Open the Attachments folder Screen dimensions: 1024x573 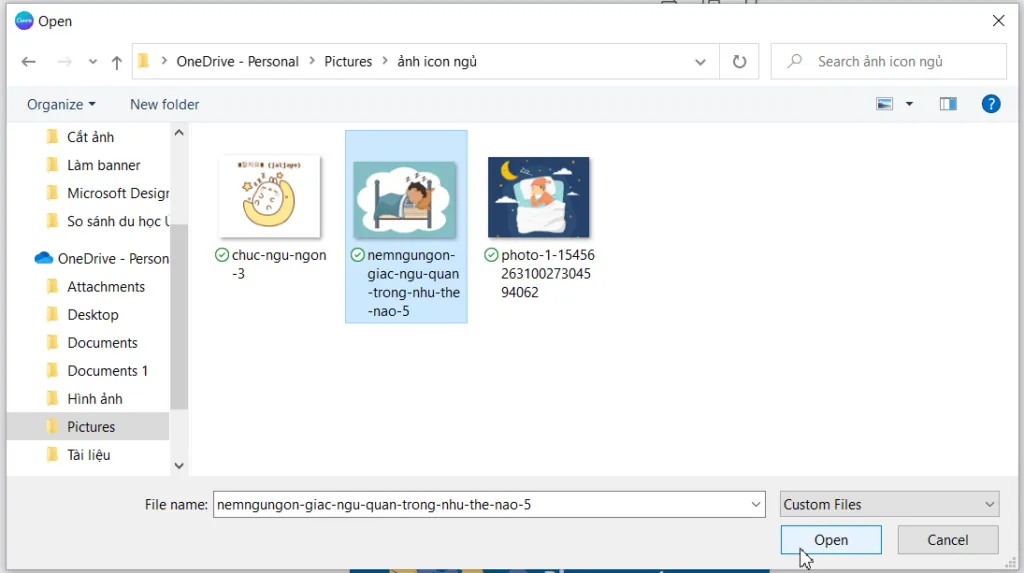pos(106,287)
